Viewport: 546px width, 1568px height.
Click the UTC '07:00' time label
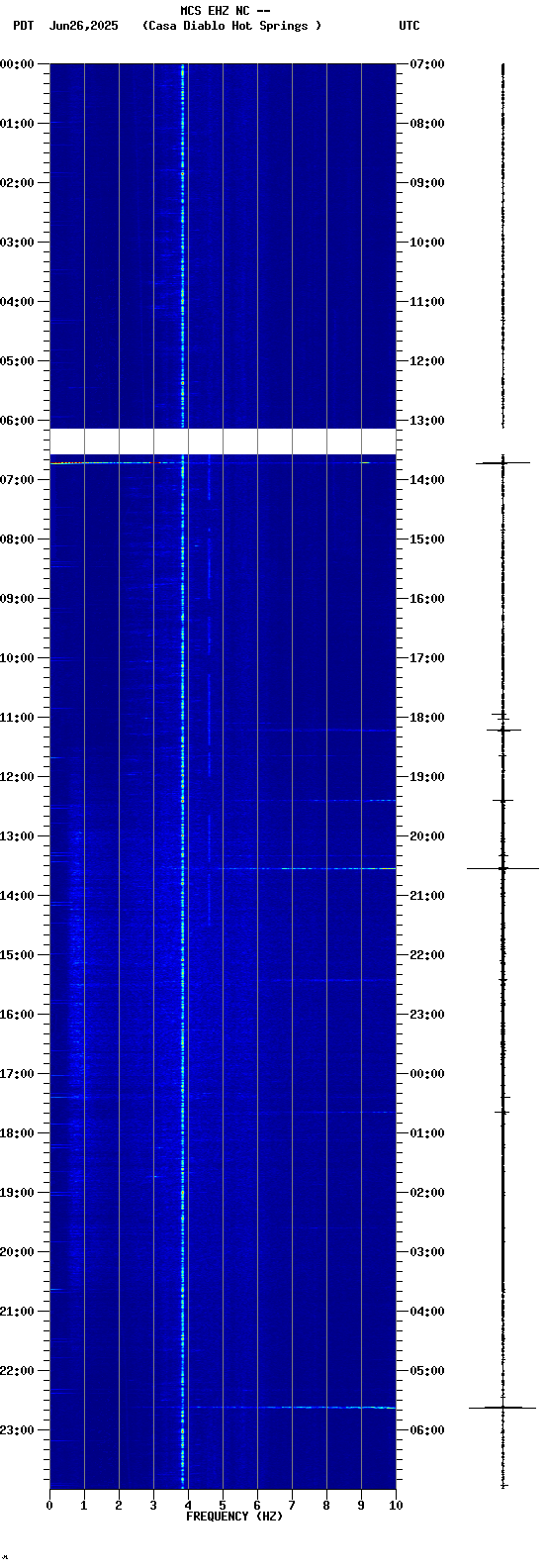[427, 64]
